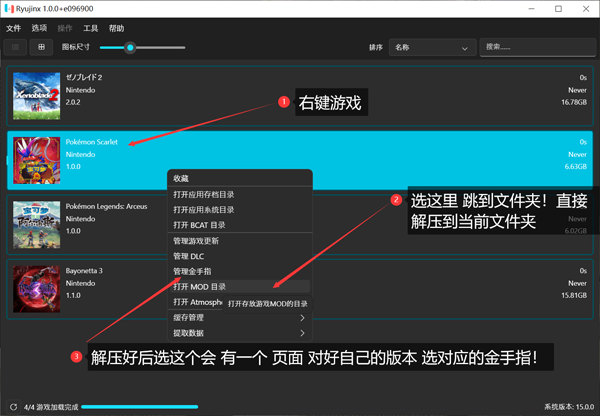Viewport: 600px width, 416px height.
Task: Choose 管理 DLC menu entry
Action: (240, 256)
